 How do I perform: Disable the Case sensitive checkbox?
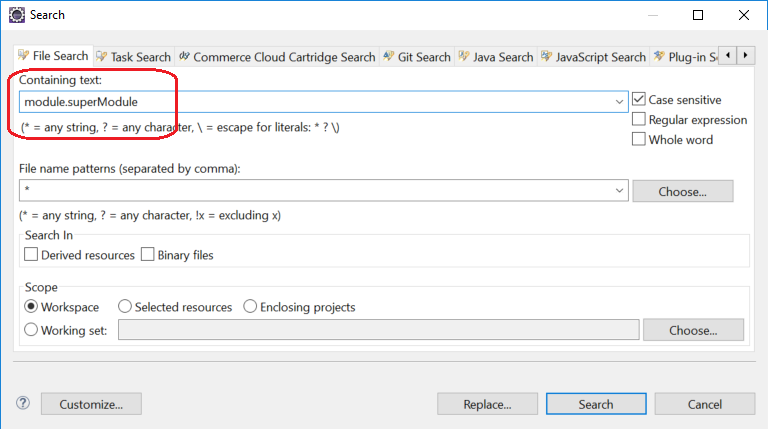pyautogui.click(x=639, y=100)
